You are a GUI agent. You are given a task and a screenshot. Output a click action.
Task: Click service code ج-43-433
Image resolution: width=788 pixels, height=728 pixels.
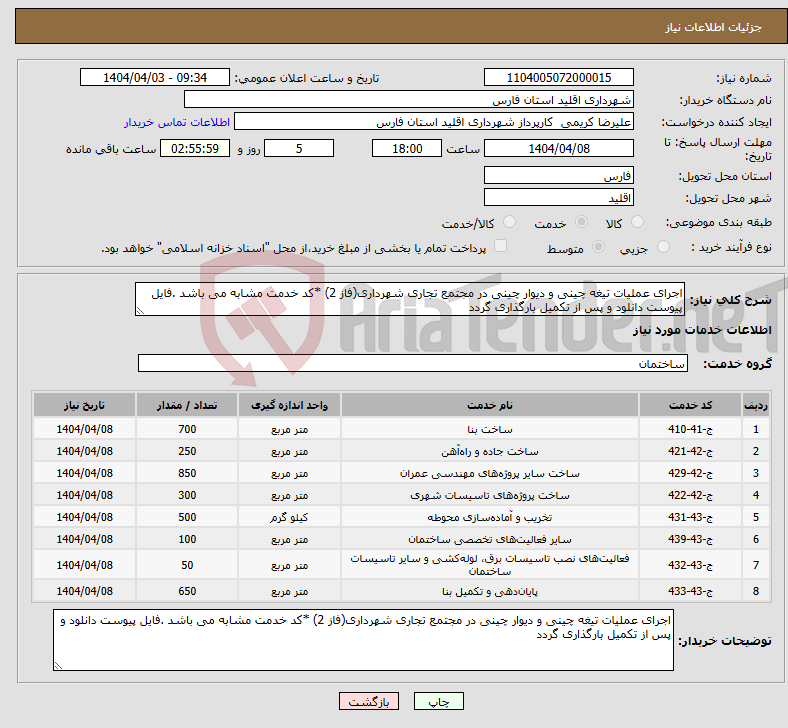690,591
